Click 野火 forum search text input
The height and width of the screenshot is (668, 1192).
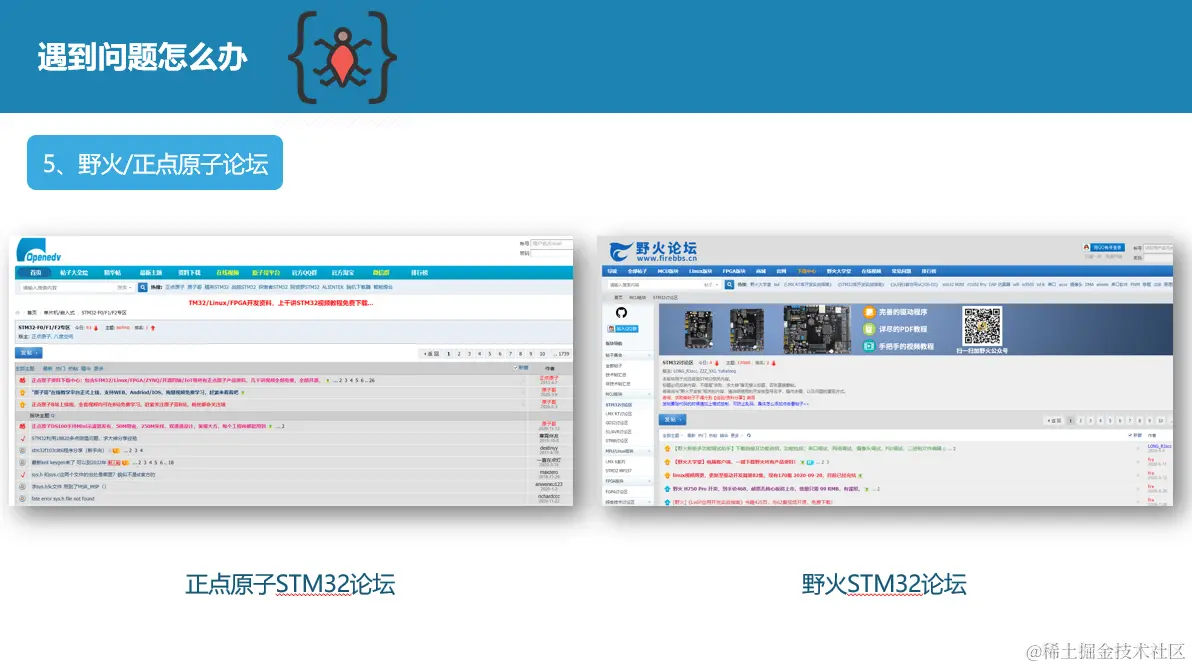click(x=654, y=284)
